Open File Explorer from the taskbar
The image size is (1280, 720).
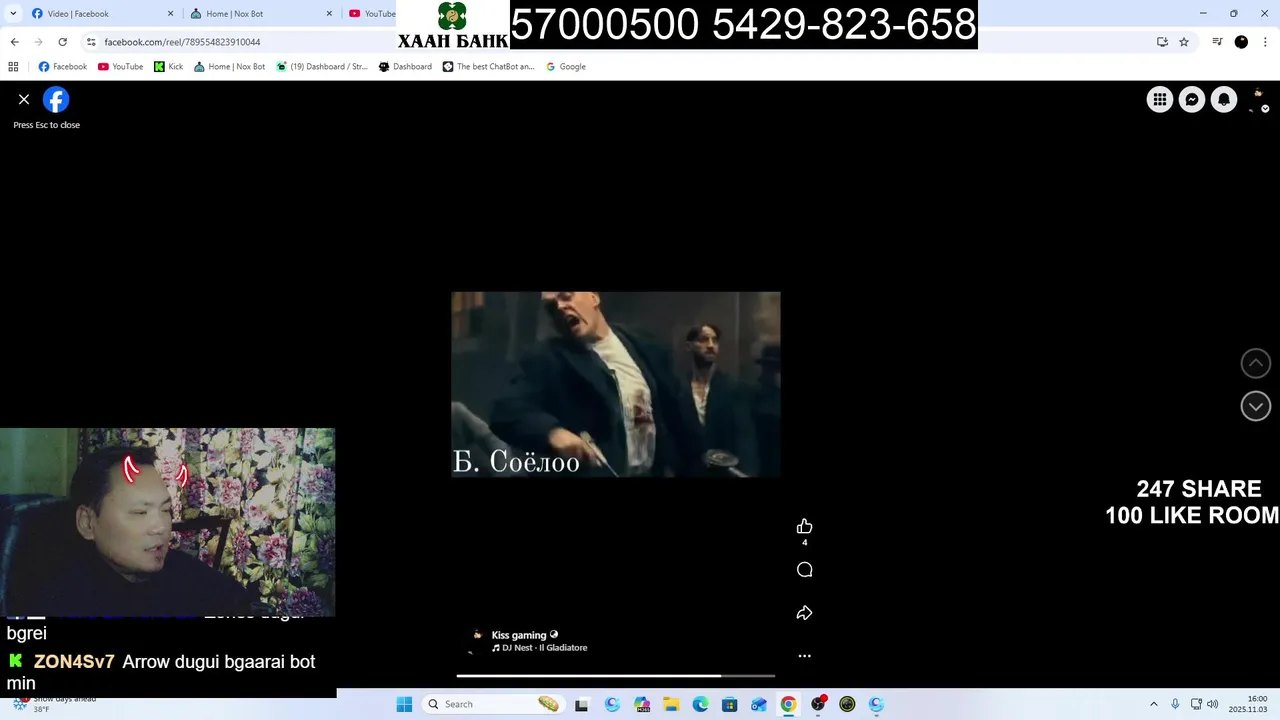(x=671, y=704)
